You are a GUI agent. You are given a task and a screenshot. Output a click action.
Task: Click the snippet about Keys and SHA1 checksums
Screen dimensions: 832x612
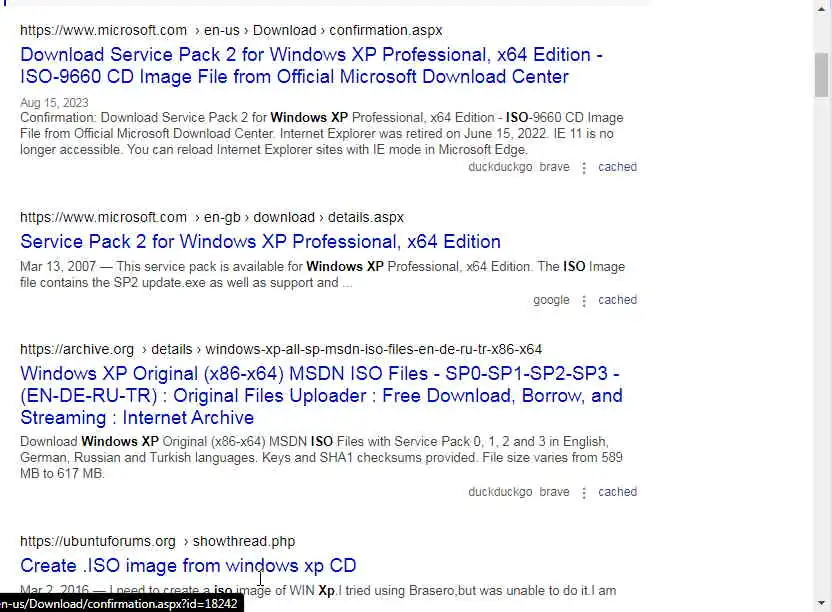pos(322,458)
